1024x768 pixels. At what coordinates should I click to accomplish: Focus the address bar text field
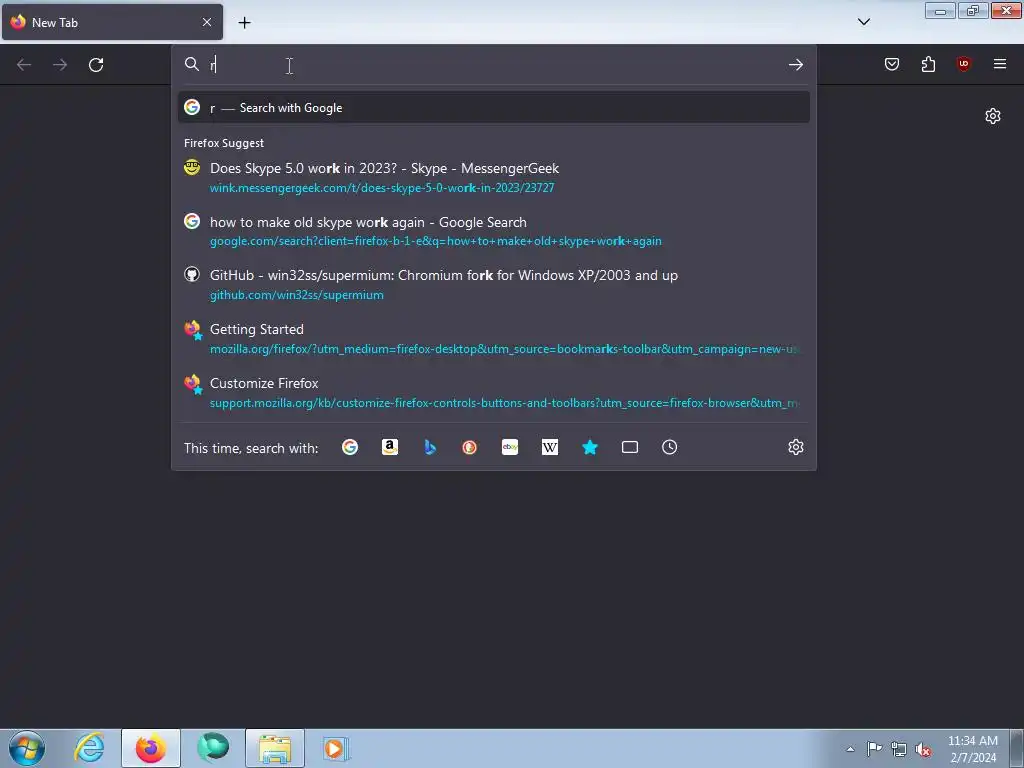pos(493,64)
